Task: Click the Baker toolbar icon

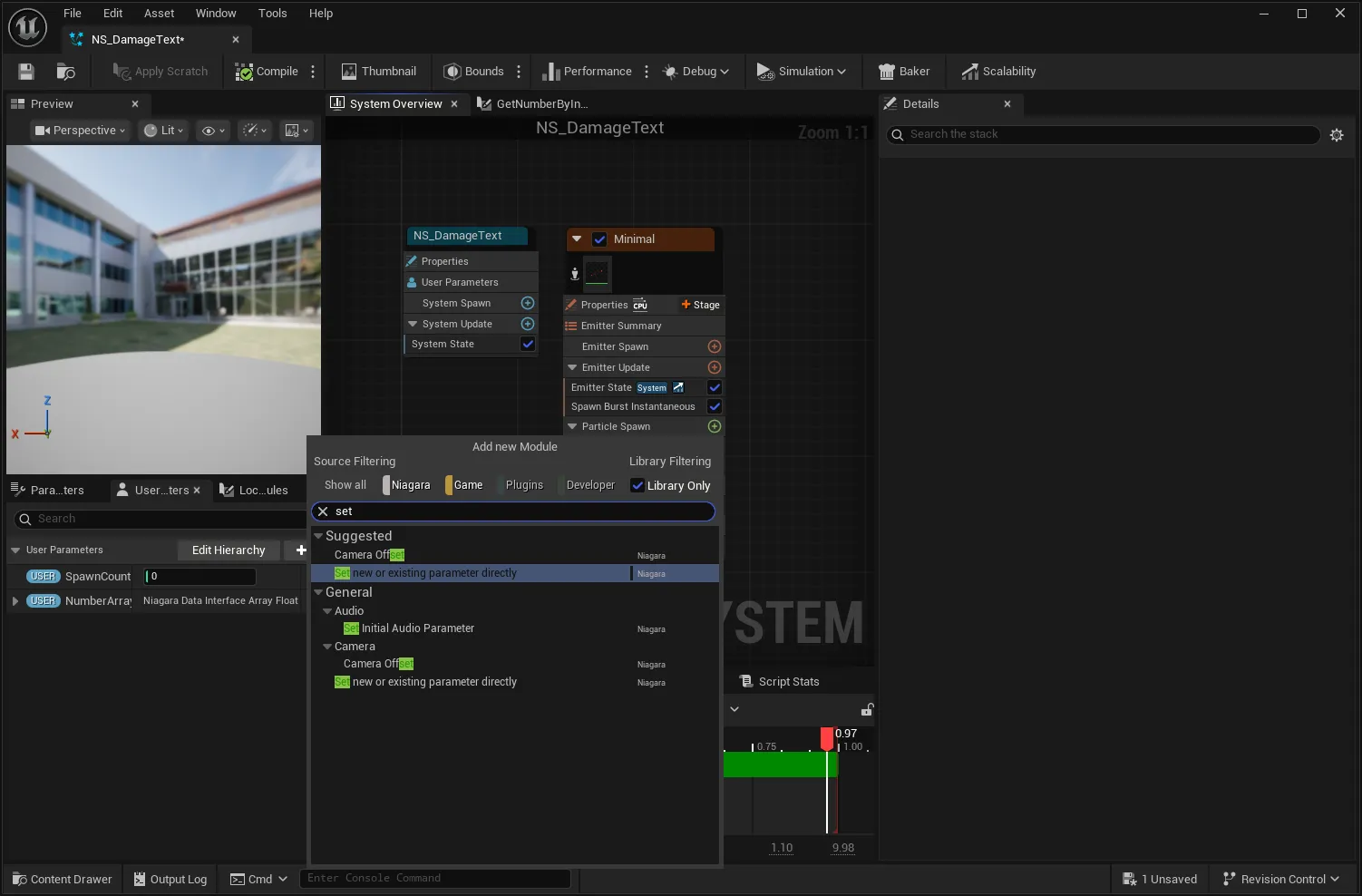Action: click(904, 72)
